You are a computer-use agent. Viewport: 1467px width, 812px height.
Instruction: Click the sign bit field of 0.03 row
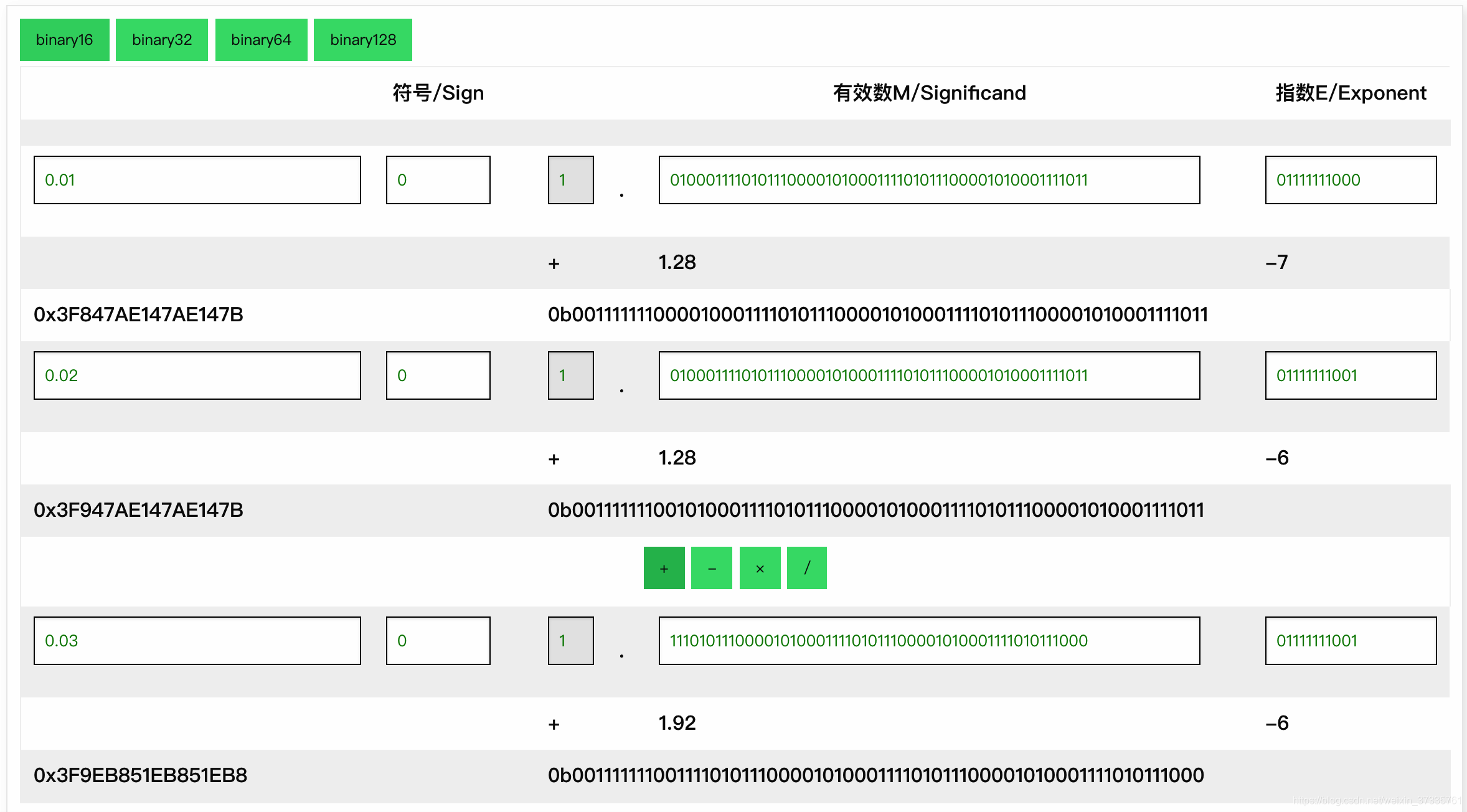tap(438, 641)
